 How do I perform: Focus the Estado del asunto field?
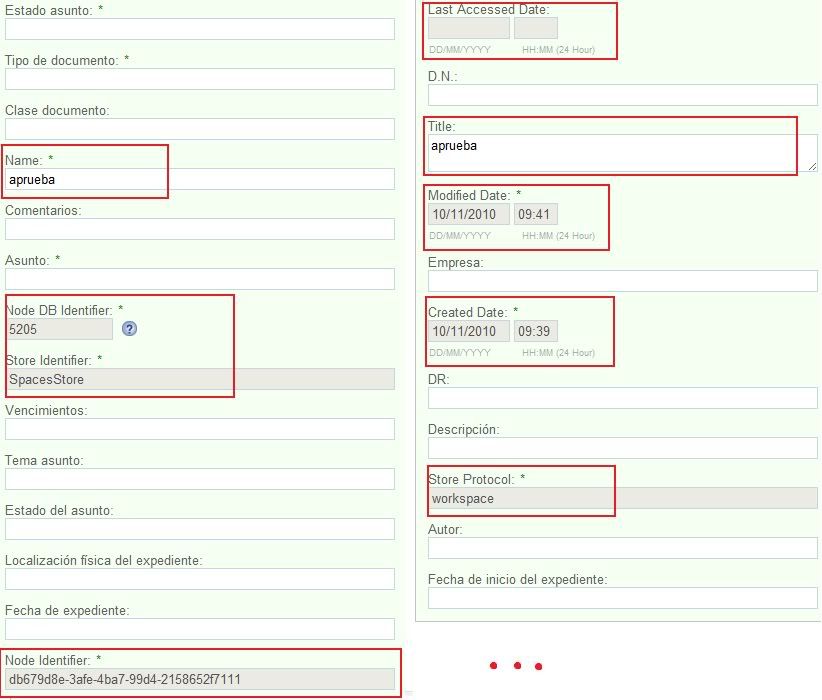(200, 529)
